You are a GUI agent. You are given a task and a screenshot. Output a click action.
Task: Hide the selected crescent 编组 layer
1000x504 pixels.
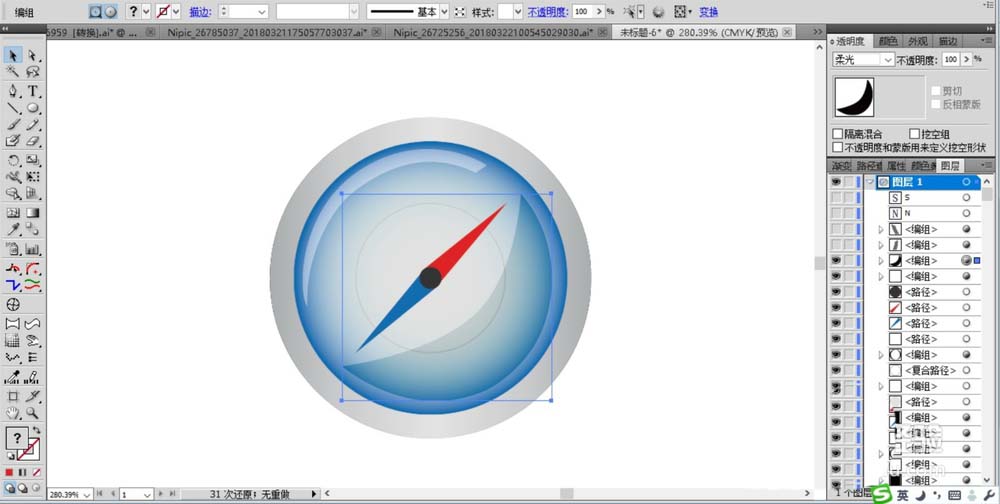coord(835,260)
